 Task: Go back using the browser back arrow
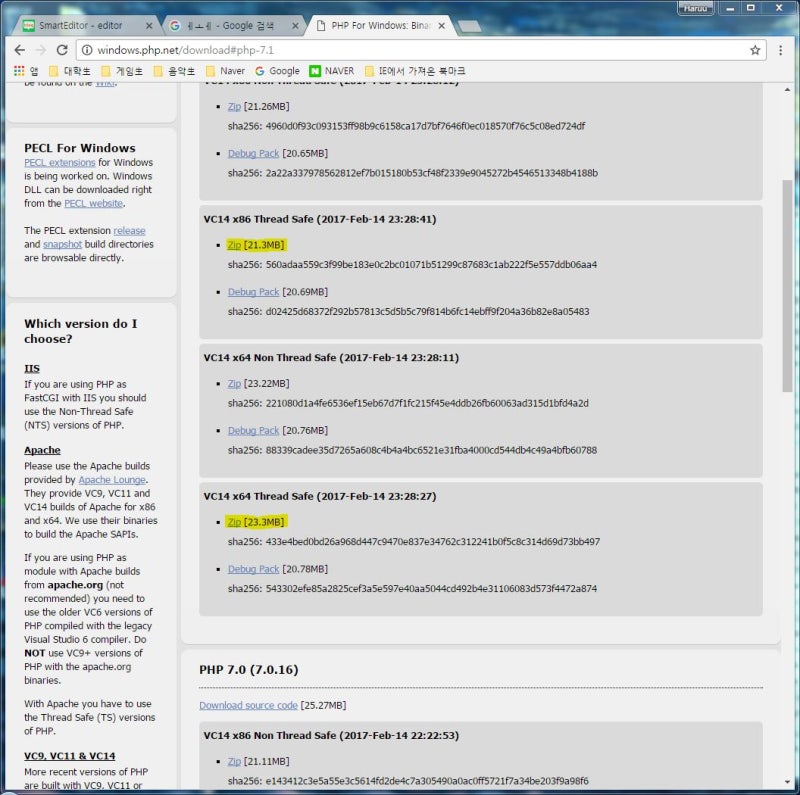(19, 50)
